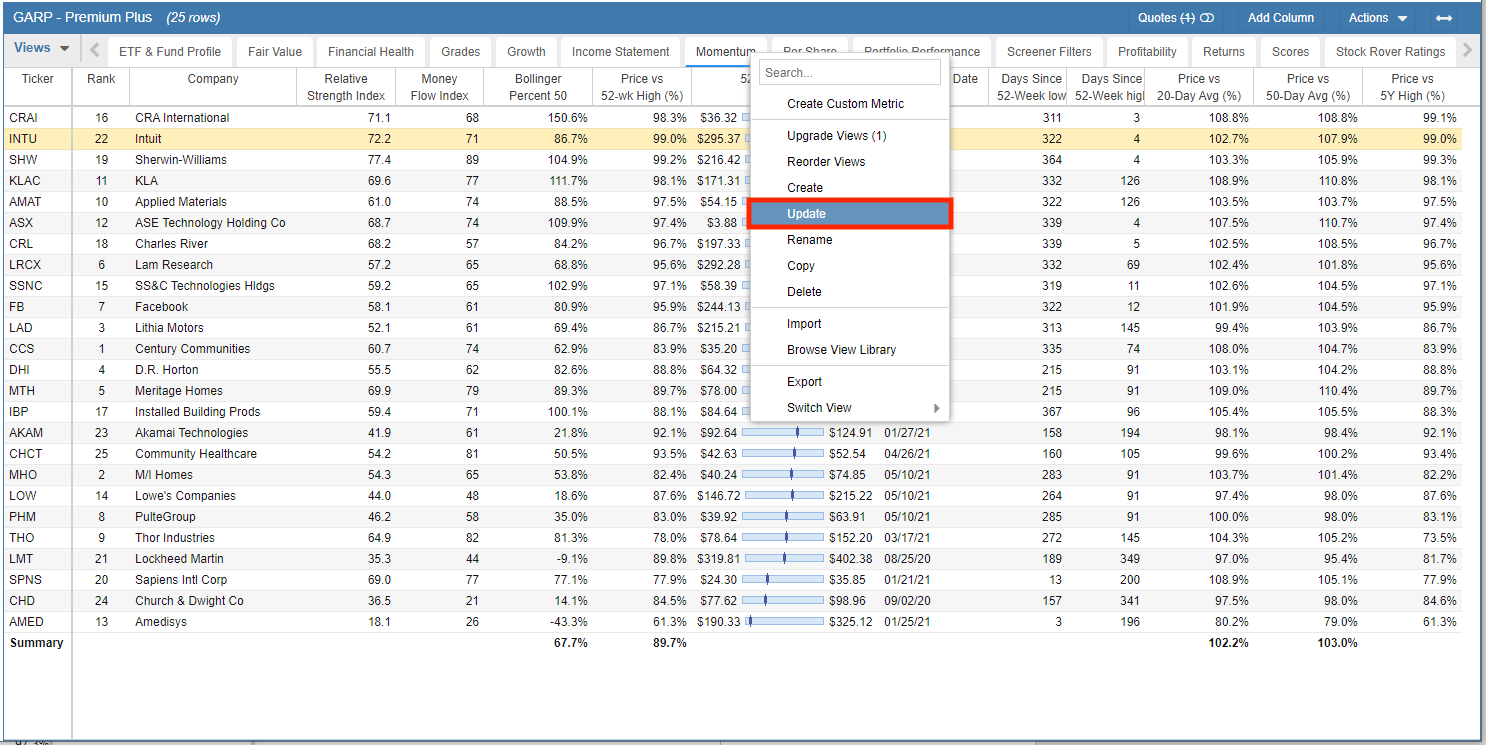1486x745 pixels.
Task: Choose Export from the menu
Action: [x=850, y=382]
